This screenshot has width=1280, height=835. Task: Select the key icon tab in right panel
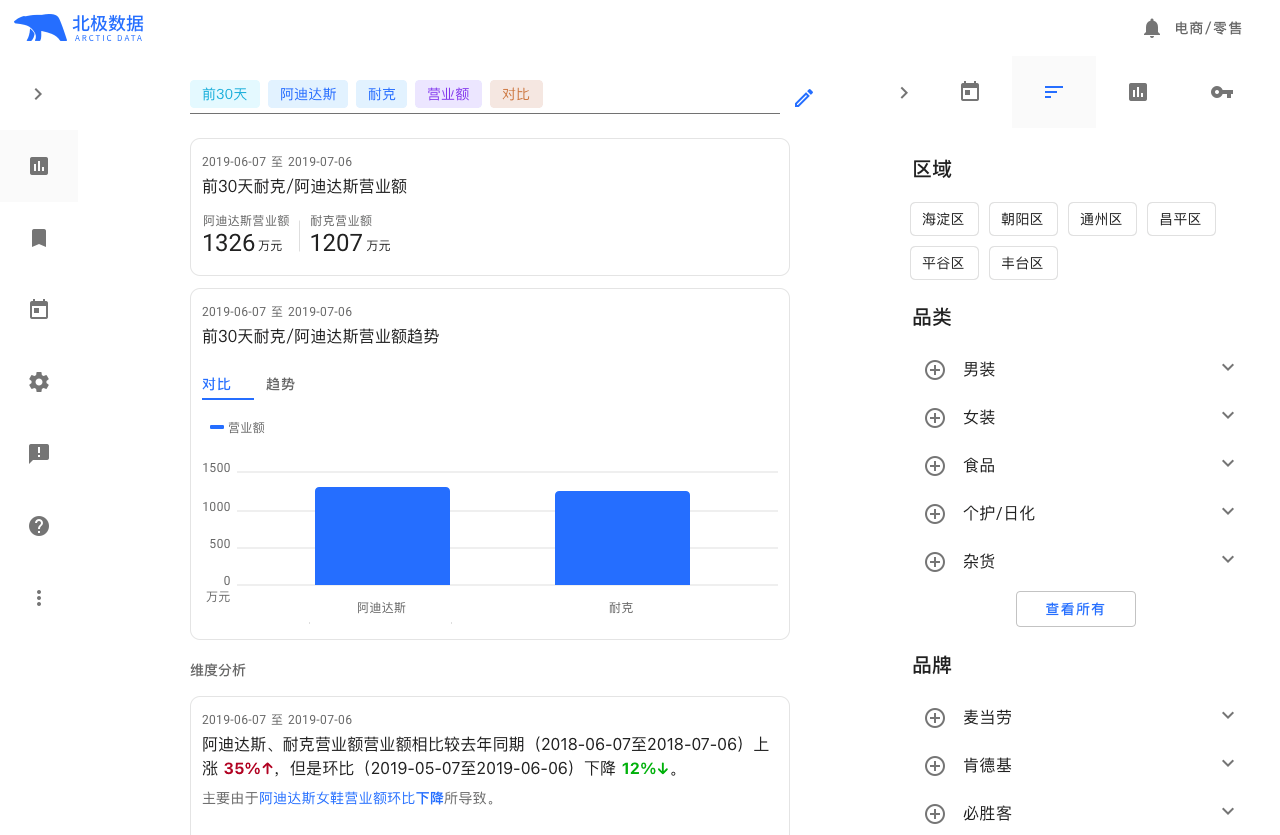coord(1221,92)
